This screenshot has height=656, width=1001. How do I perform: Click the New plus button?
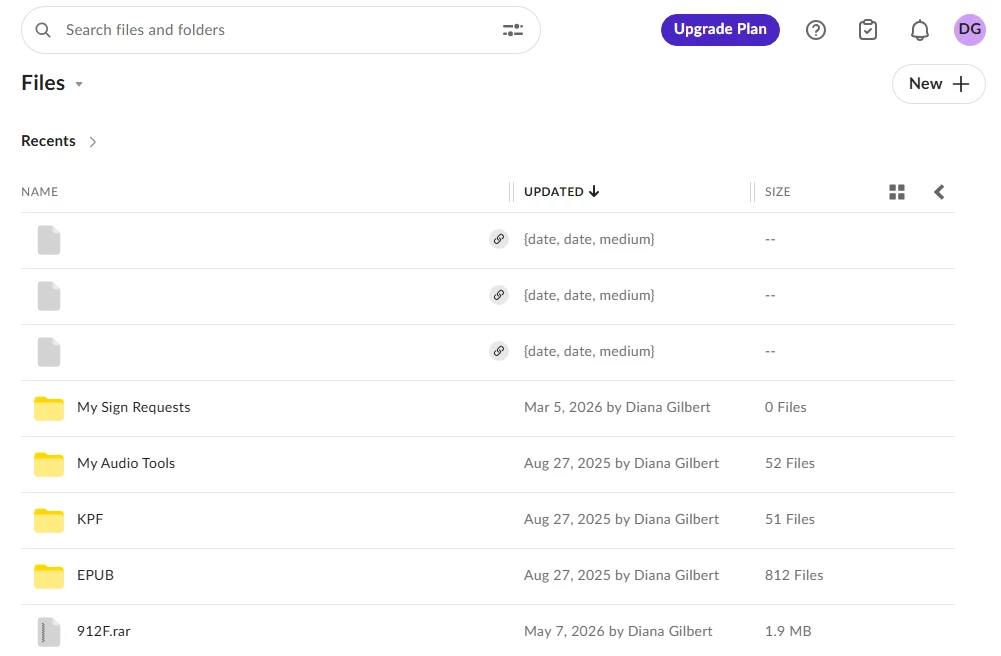tap(938, 84)
